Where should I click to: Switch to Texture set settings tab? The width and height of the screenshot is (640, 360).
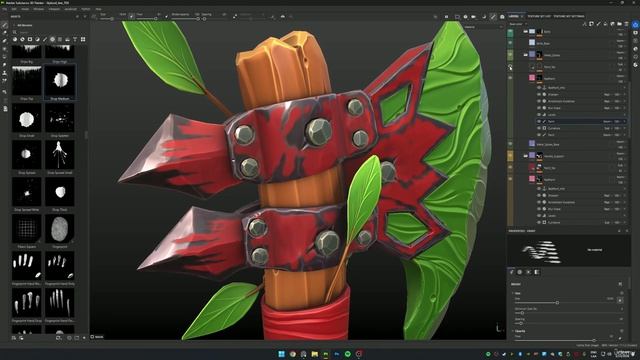(569, 16)
